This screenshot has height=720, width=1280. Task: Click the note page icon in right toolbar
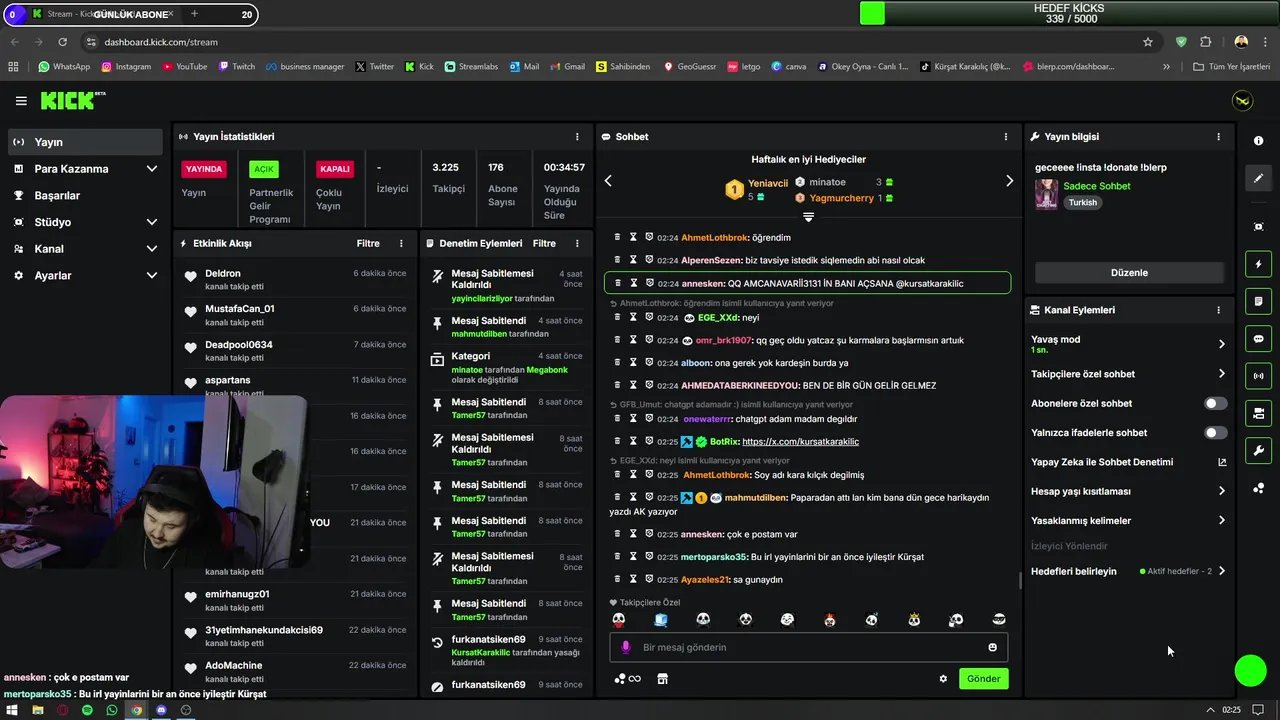(x=1258, y=301)
